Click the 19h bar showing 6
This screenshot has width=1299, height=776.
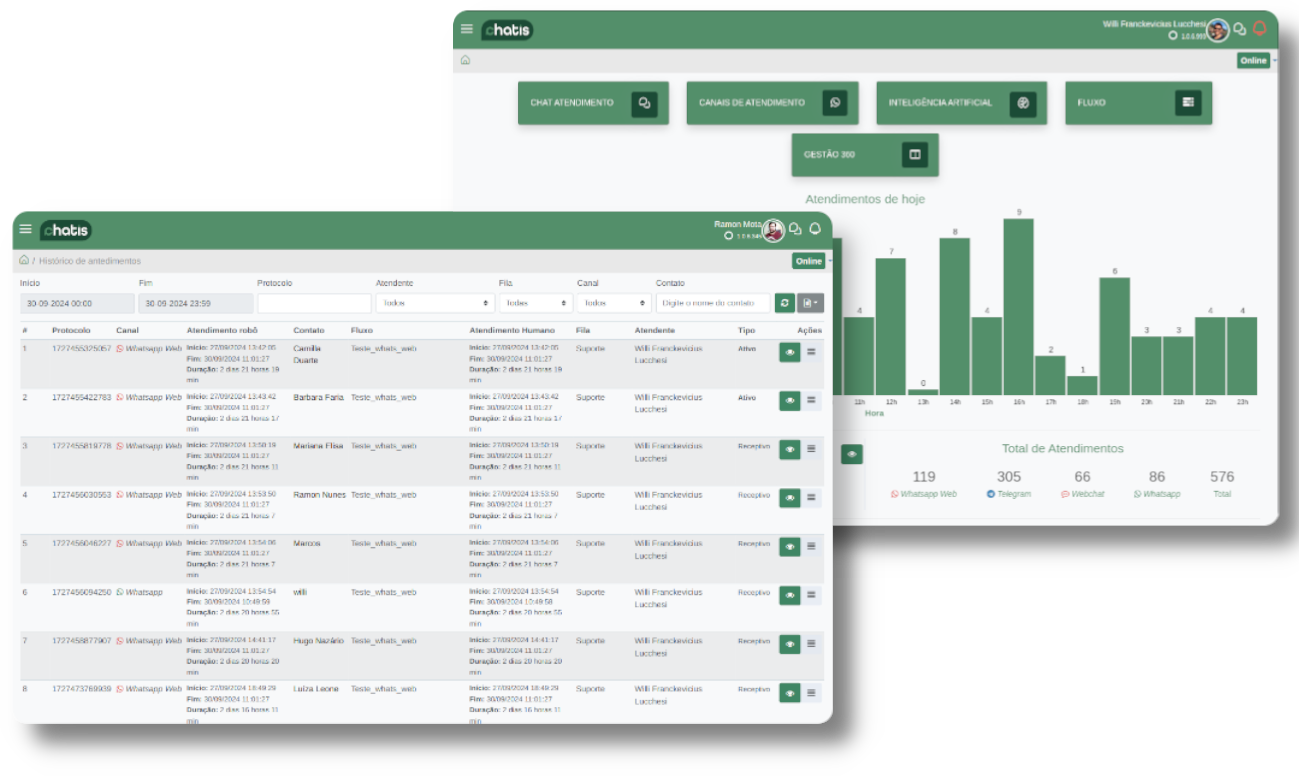tap(1114, 336)
